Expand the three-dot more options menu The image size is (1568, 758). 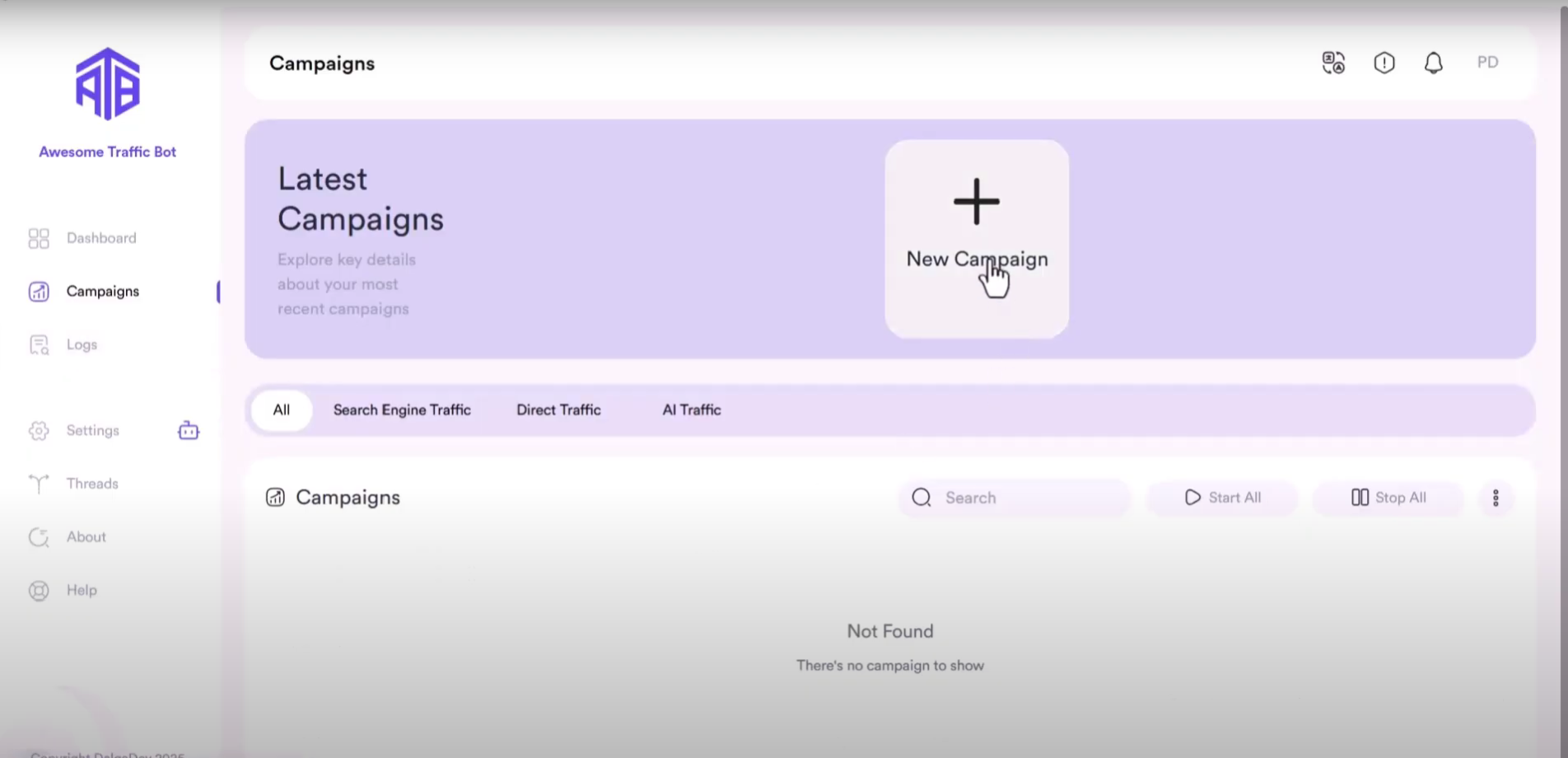pos(1496,498)
